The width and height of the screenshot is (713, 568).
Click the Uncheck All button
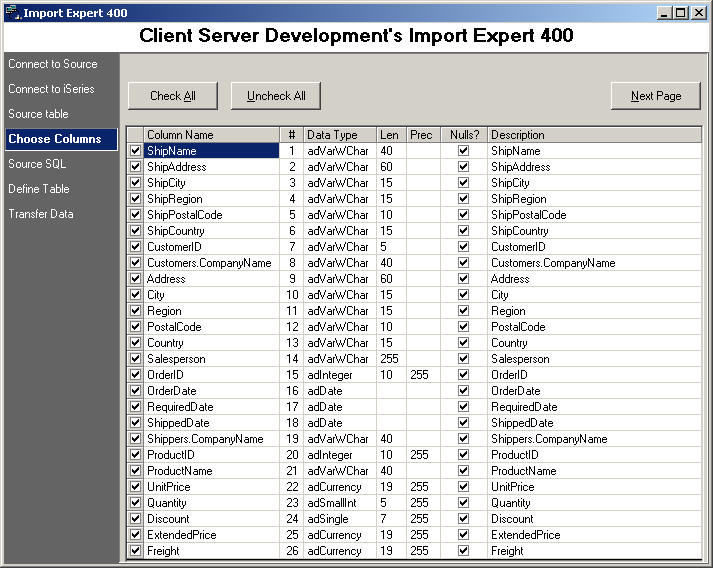[x=276, y=96]
